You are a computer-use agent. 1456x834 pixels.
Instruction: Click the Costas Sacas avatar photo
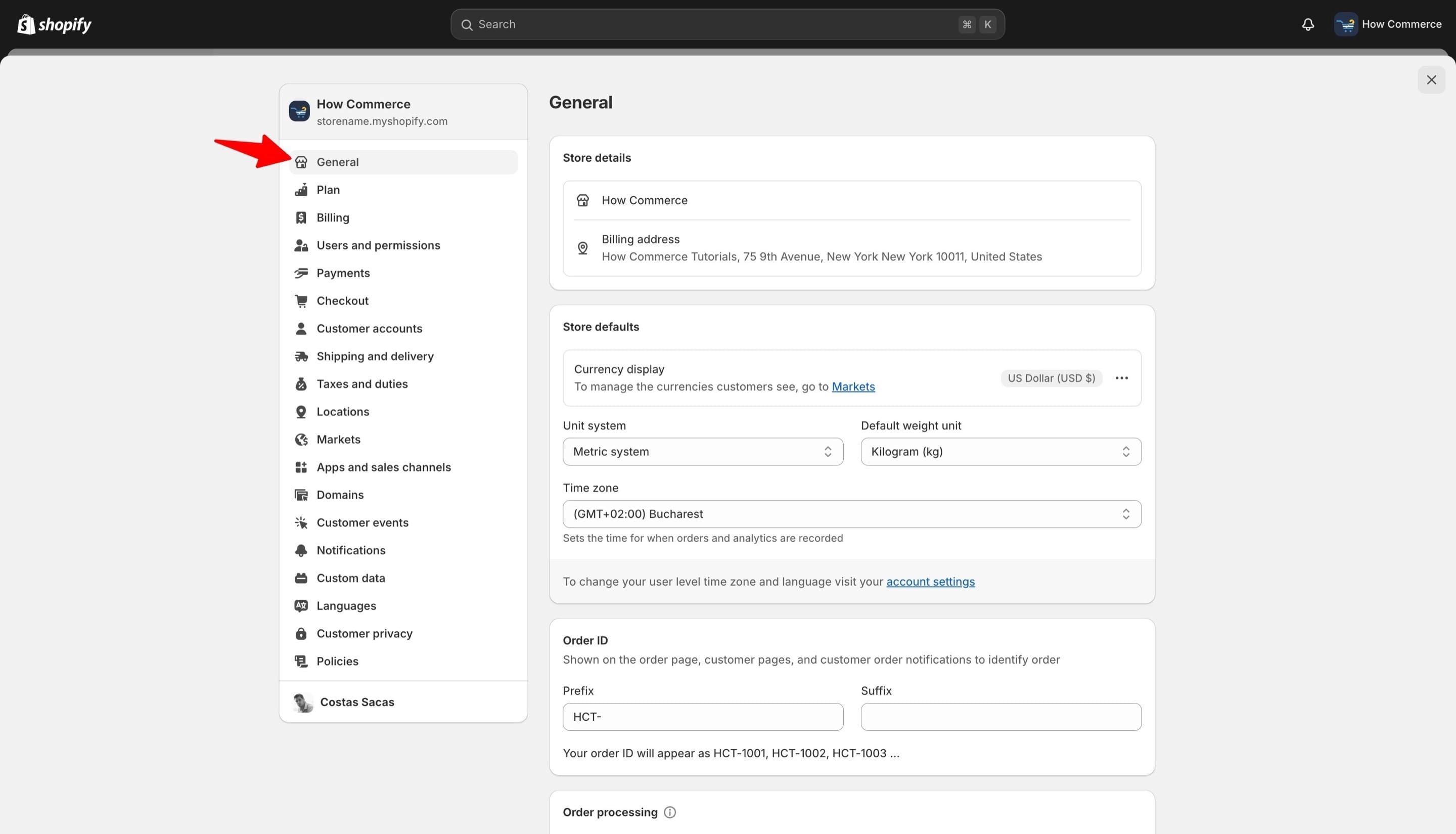coord(303,703)
